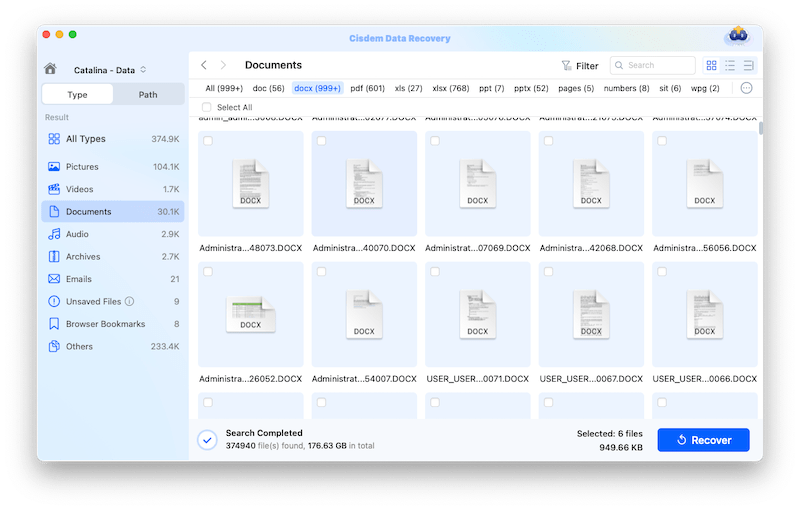Image resolution: width=800 pixels, height=510 pixels.
Task: Open the Filter options
Action: click(580, 66)
